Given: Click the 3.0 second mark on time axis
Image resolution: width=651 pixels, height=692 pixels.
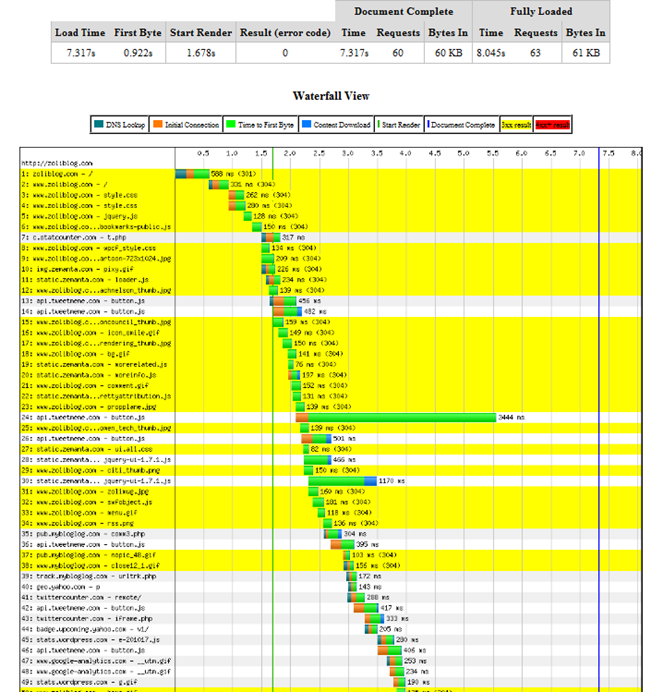Looking at the screenshot, I should coord(348,153).
